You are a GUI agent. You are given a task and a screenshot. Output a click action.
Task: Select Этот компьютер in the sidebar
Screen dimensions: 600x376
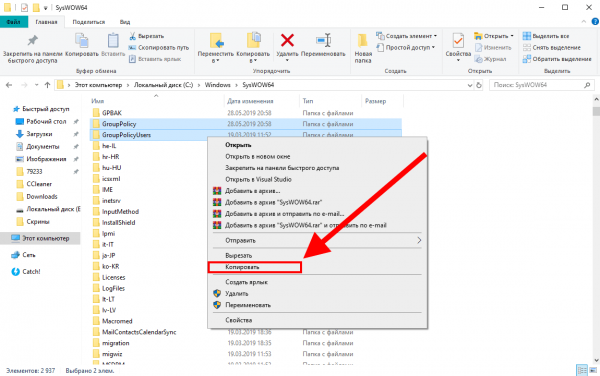[40, 238]
